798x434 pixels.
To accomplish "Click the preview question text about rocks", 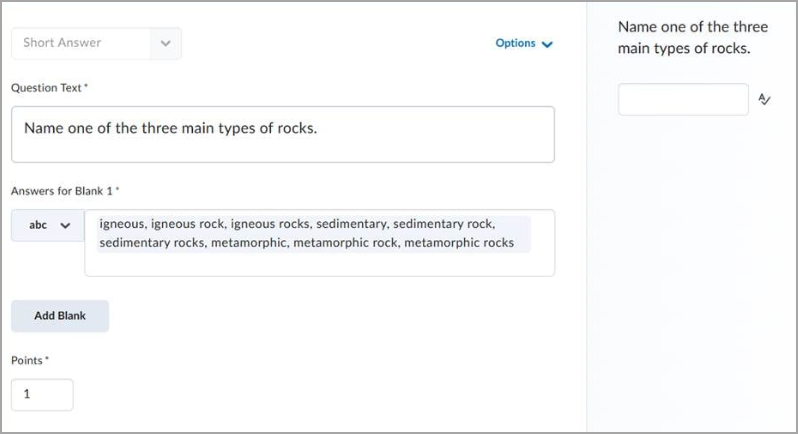I will point(693,38).
